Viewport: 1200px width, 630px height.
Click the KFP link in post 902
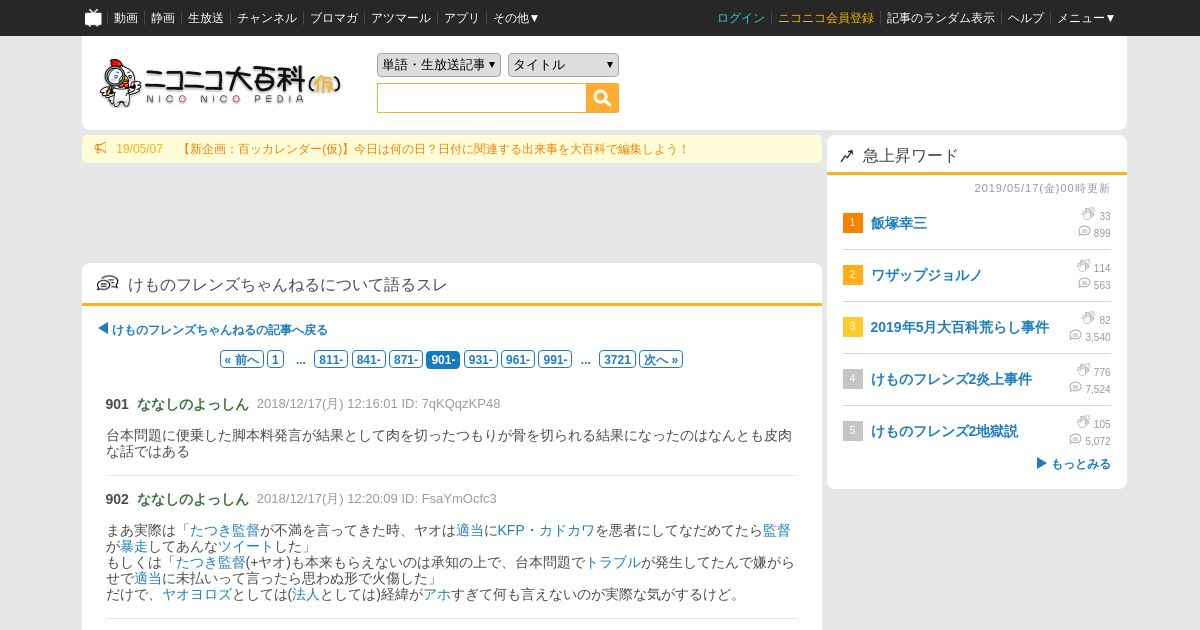[511, 530]
